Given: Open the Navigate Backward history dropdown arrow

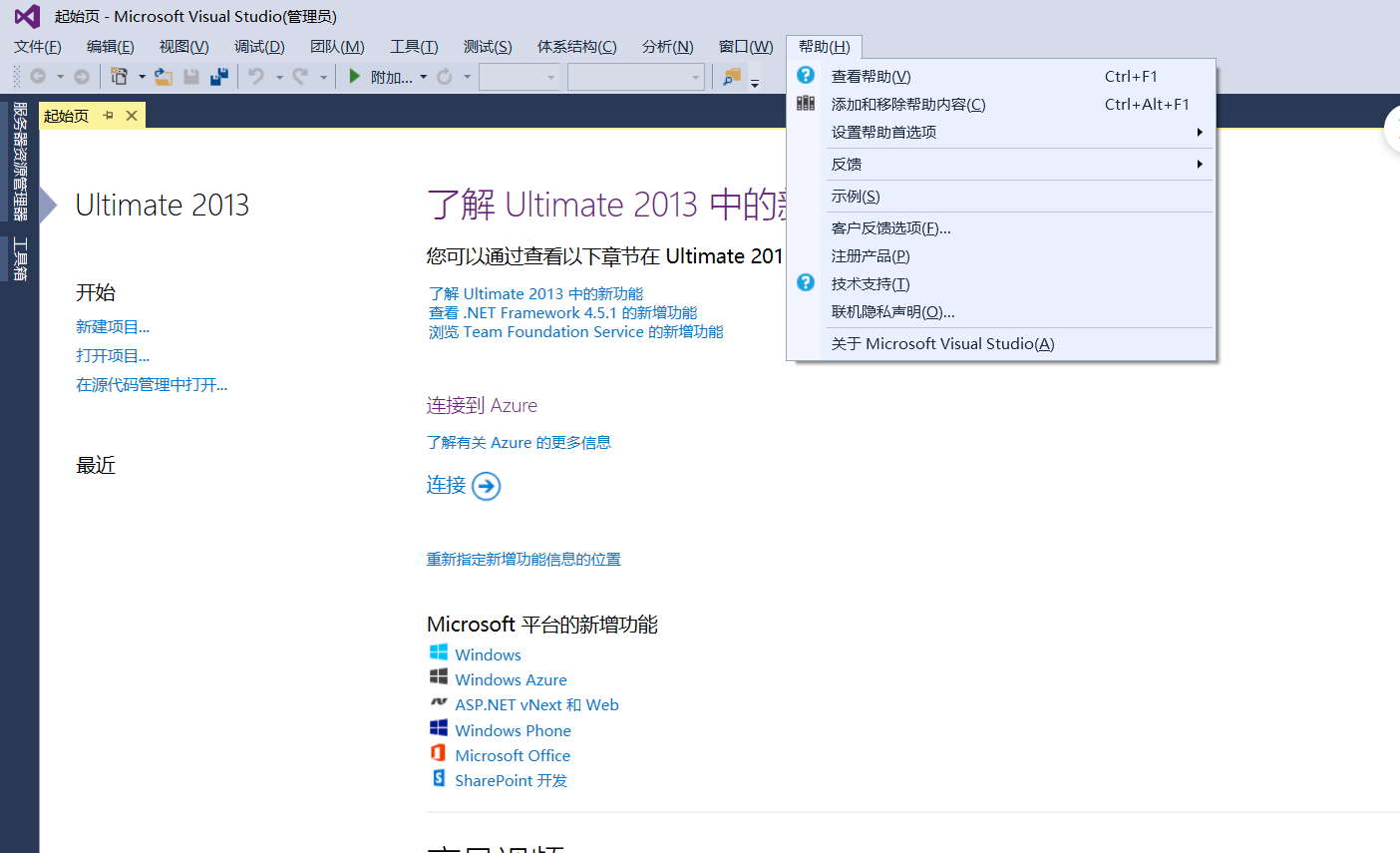Looking at the screenshot, I should (60, 77).
